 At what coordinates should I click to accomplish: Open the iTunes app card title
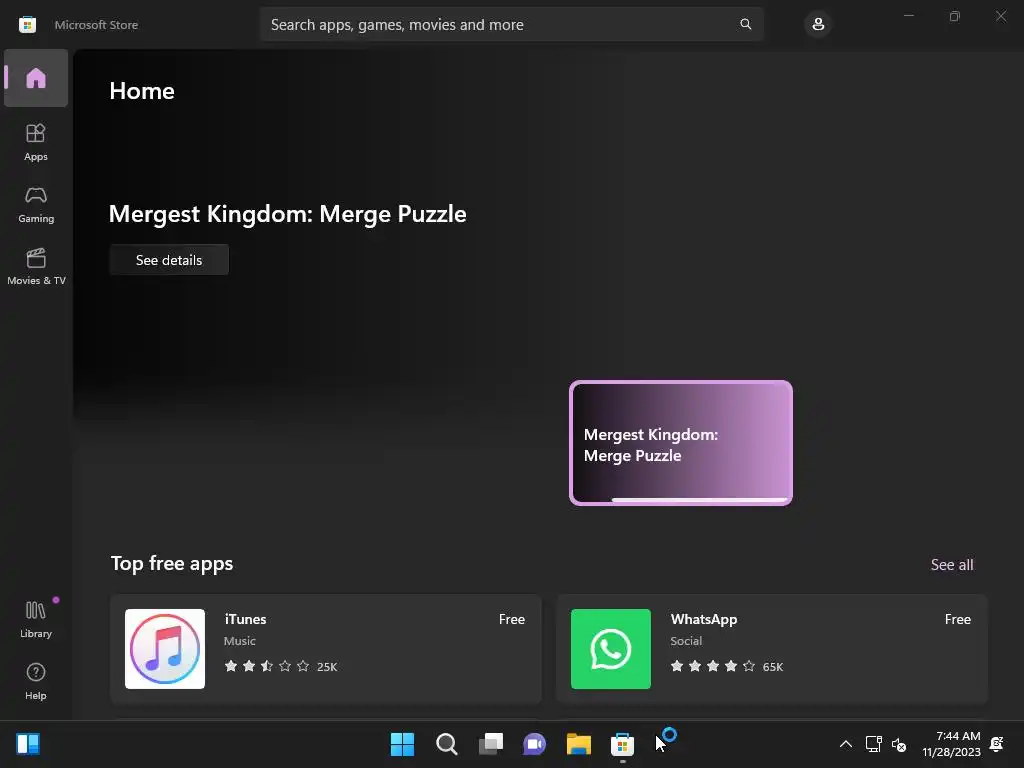point(246,619)
